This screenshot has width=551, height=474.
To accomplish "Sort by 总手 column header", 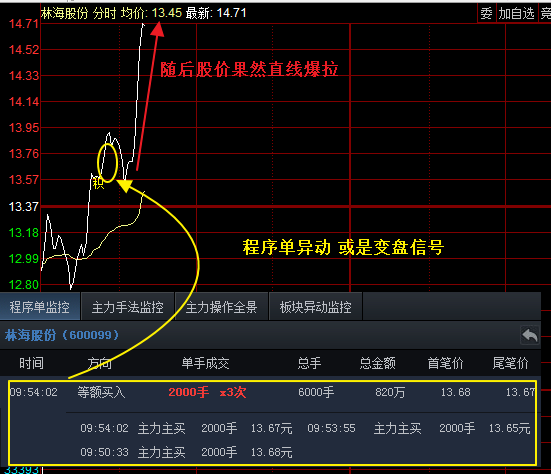I will coord(309,363).
